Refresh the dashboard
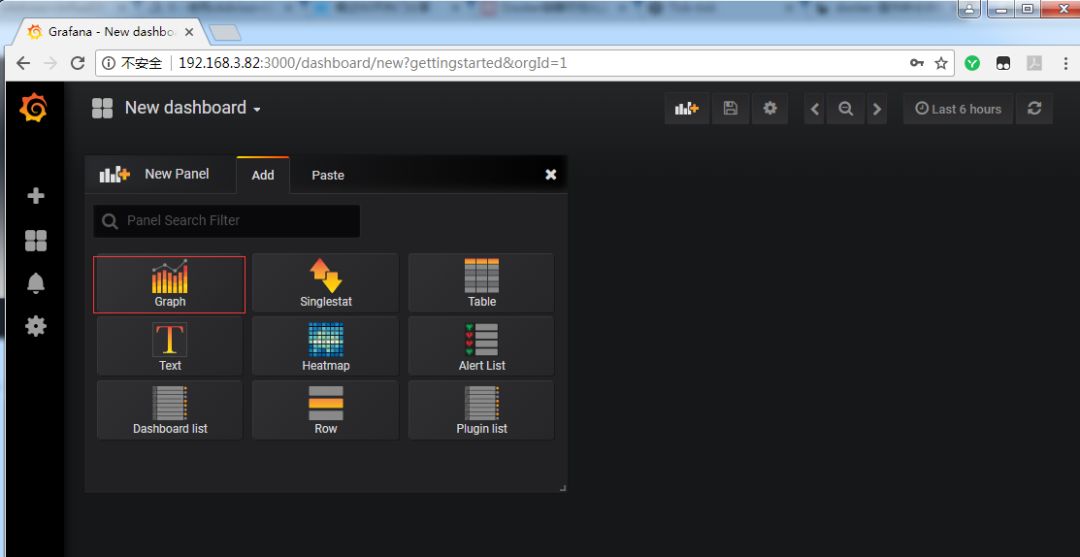Image resolution: width=1080 pixels, height=557 pixels. [x=1034, y=109]
